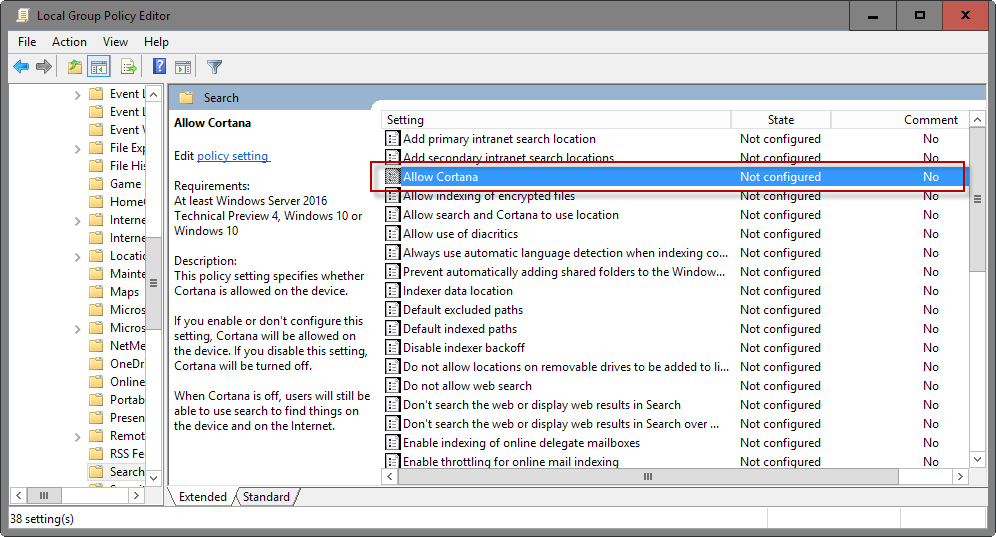Click folder icon beside NetMe tree node

click(96, 345)
